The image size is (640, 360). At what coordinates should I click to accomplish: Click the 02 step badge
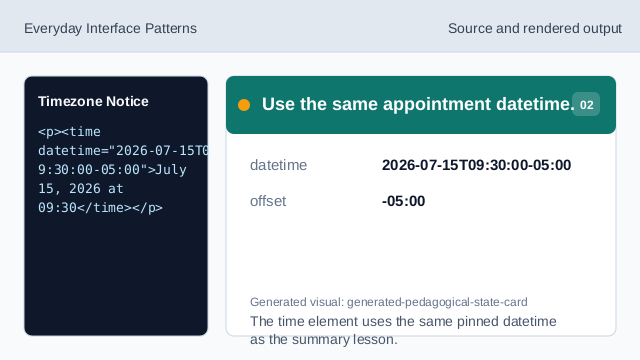tap(586, 104)
